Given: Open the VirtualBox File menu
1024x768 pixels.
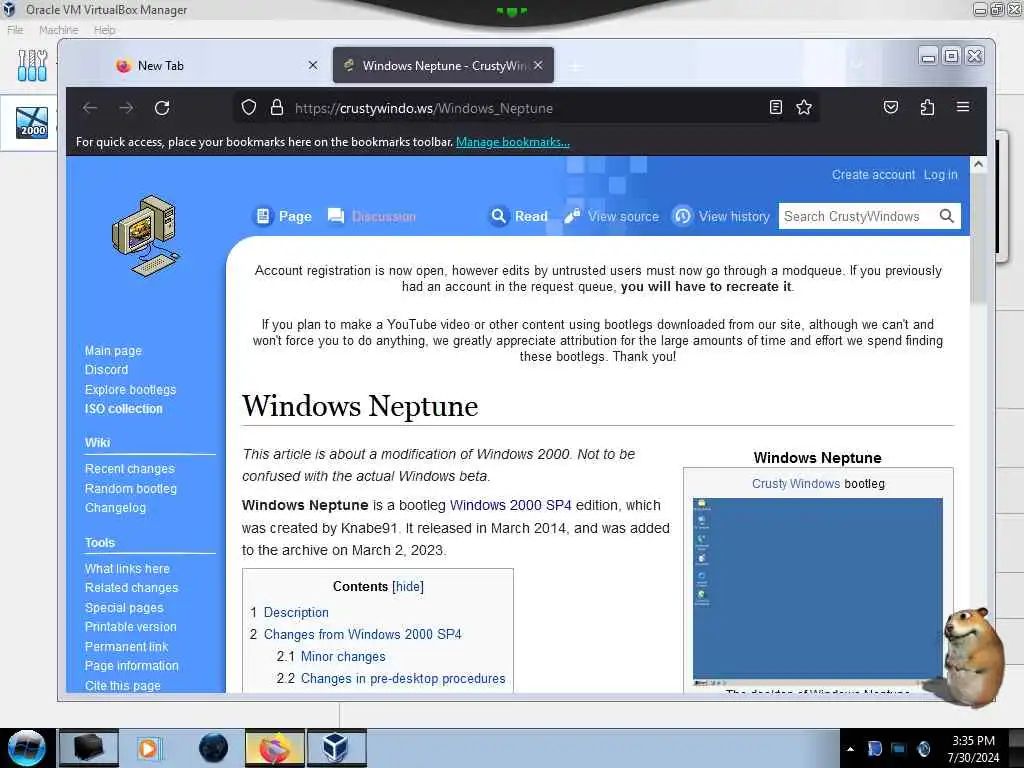Looking at the screenshot, I should click(15, 30).
